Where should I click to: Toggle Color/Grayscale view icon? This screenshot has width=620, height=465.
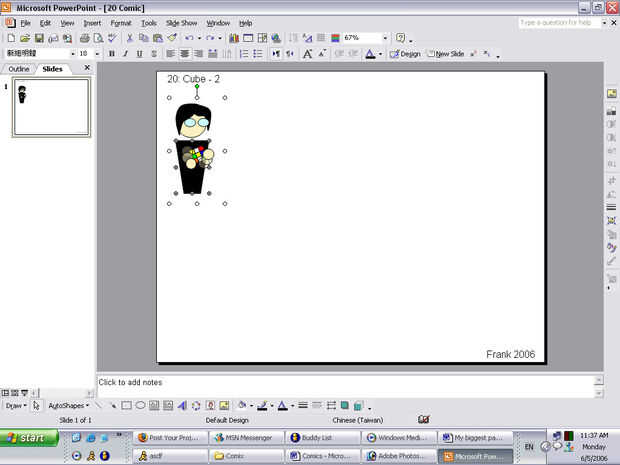pyautogui.click(x=335, y=38)
